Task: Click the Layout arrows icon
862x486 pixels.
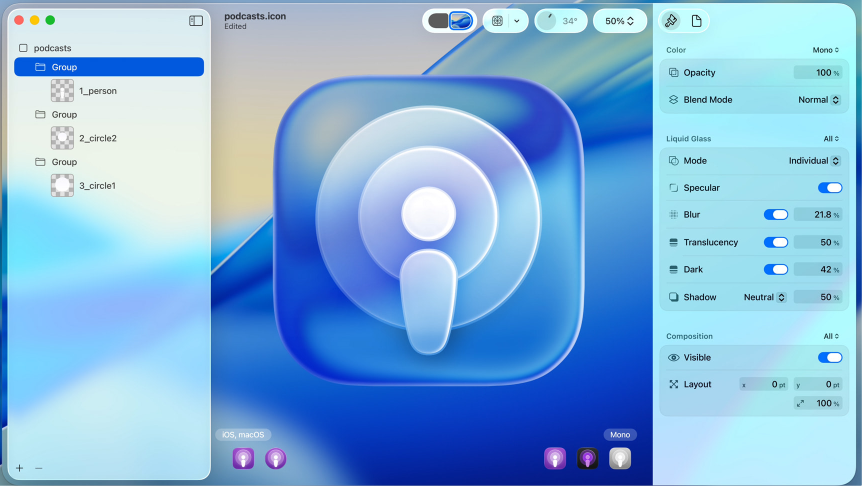Action: [x=673, y=384]
